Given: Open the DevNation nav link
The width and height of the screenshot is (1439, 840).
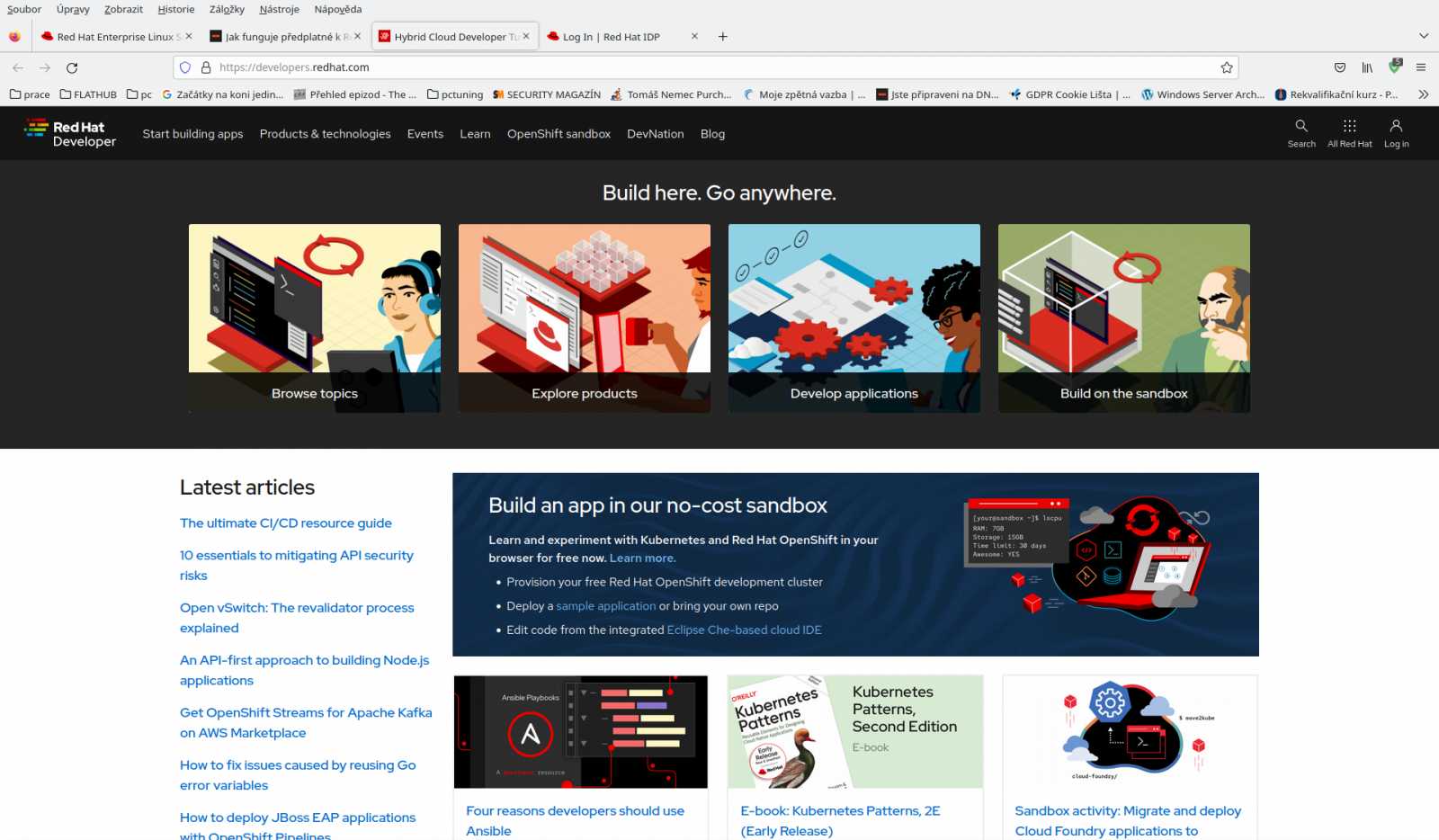Looking at the screenshot, I should point(655,134).
